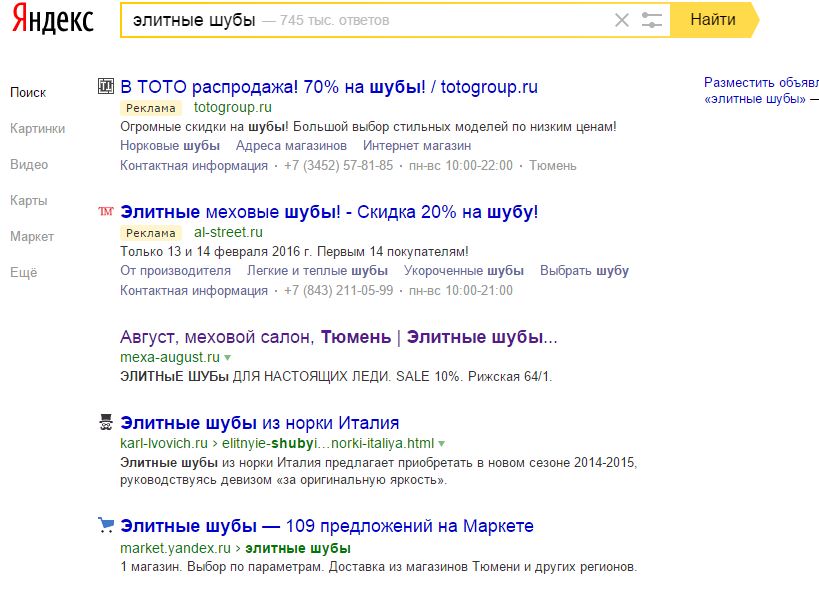Viewport: 819px width, 598px height.
Task: Select the Поиск tab
Action: pyautogui.click(x=28, y=92)
